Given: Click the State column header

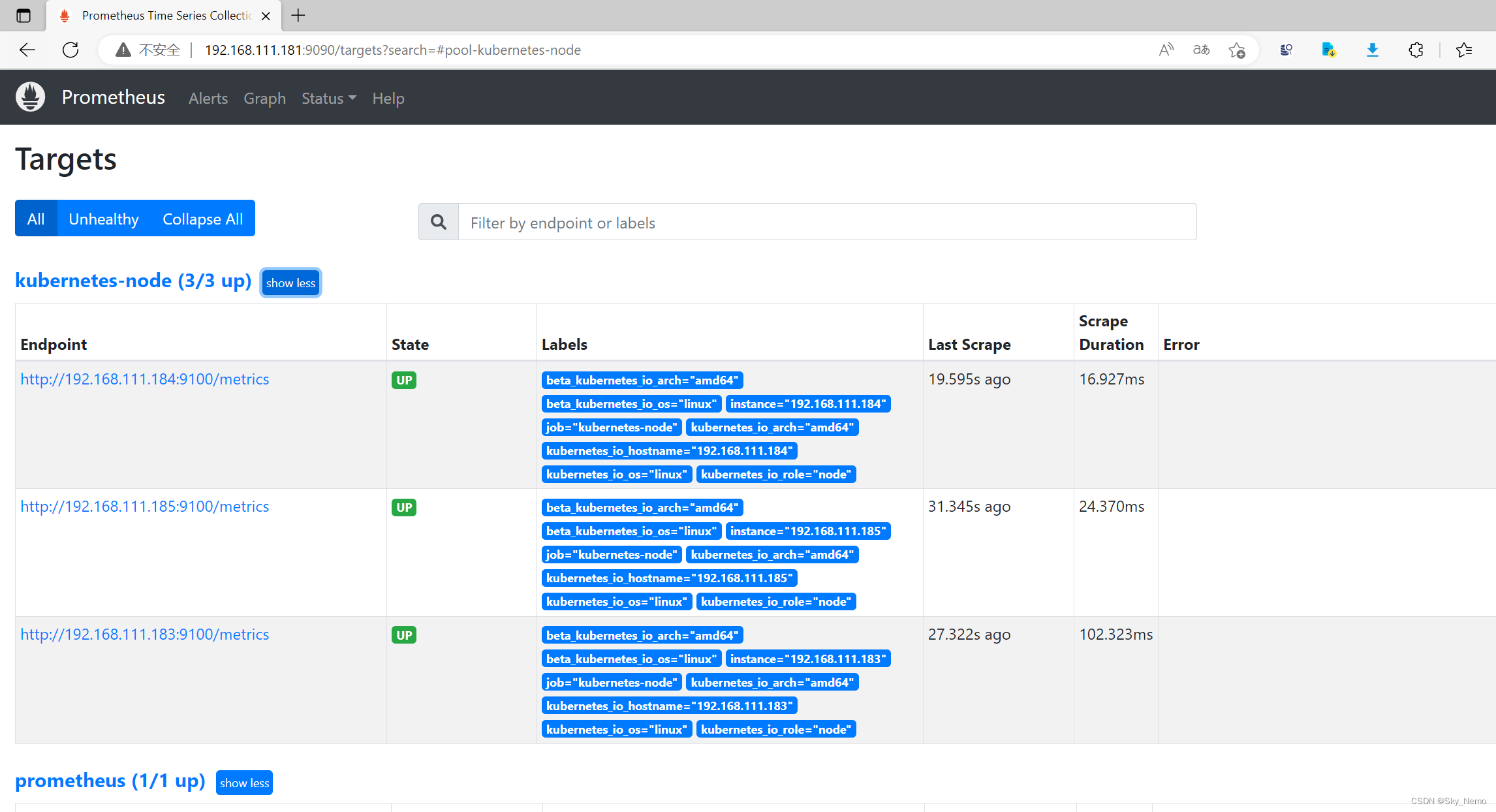Looking at the screenshot, I should tap(410, 345).
